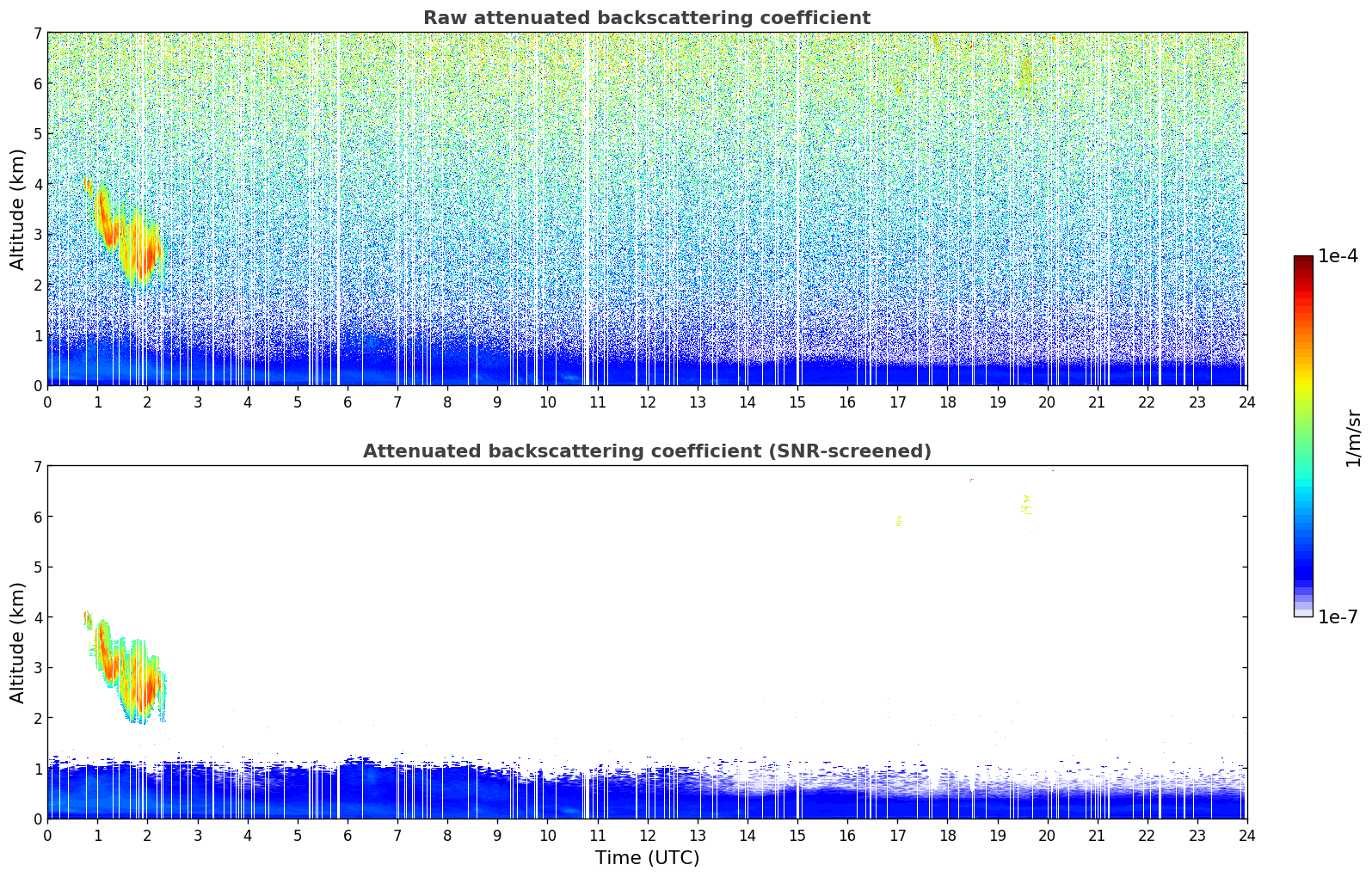Click the "Altitude (km)" label of the bottom plot

pos(17,642)
